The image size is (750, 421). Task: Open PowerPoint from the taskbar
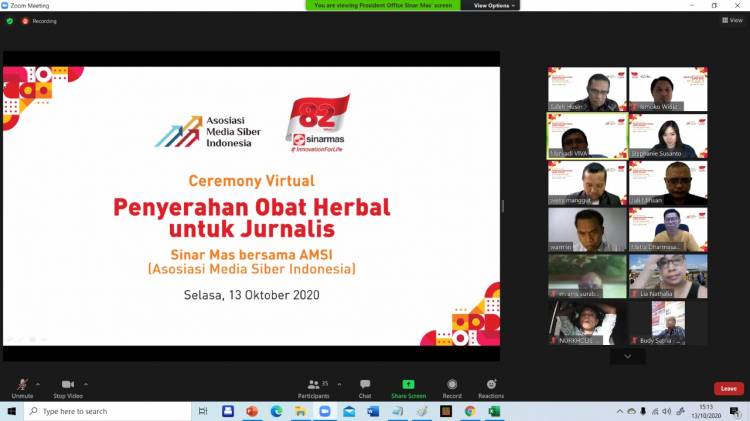[252, 411]
